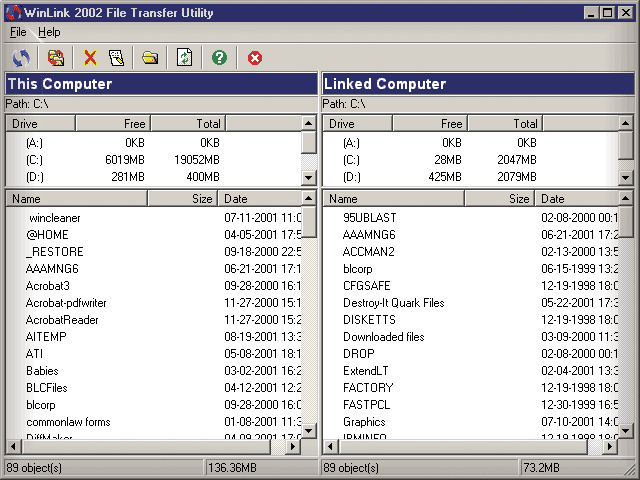Select the FASTPCL folder
Viewport: 640px width, 480px height.
tap(367, 405)
